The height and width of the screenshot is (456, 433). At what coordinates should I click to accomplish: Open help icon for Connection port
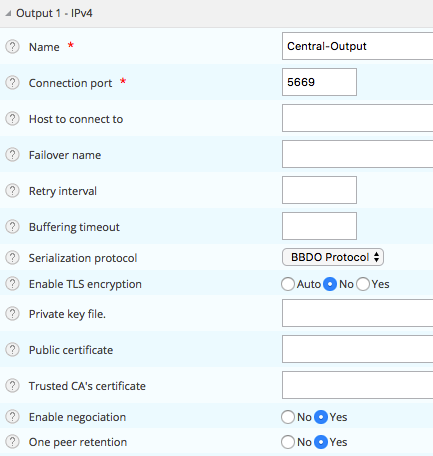[x=12, y=83]
